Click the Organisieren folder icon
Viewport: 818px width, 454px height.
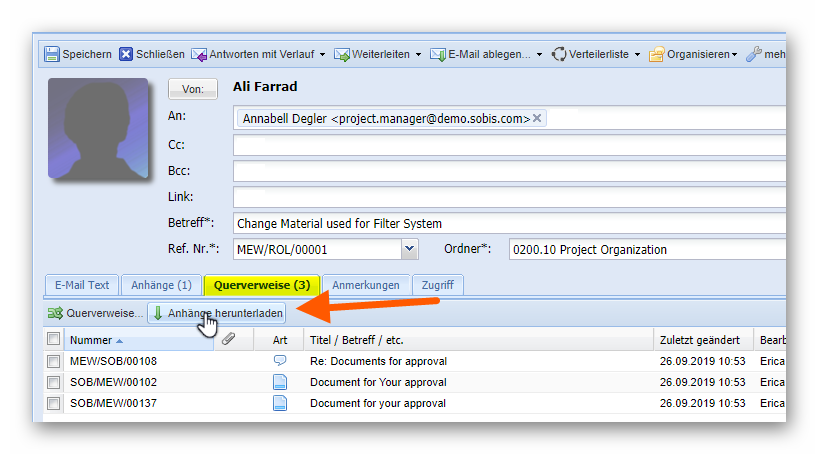657,54
